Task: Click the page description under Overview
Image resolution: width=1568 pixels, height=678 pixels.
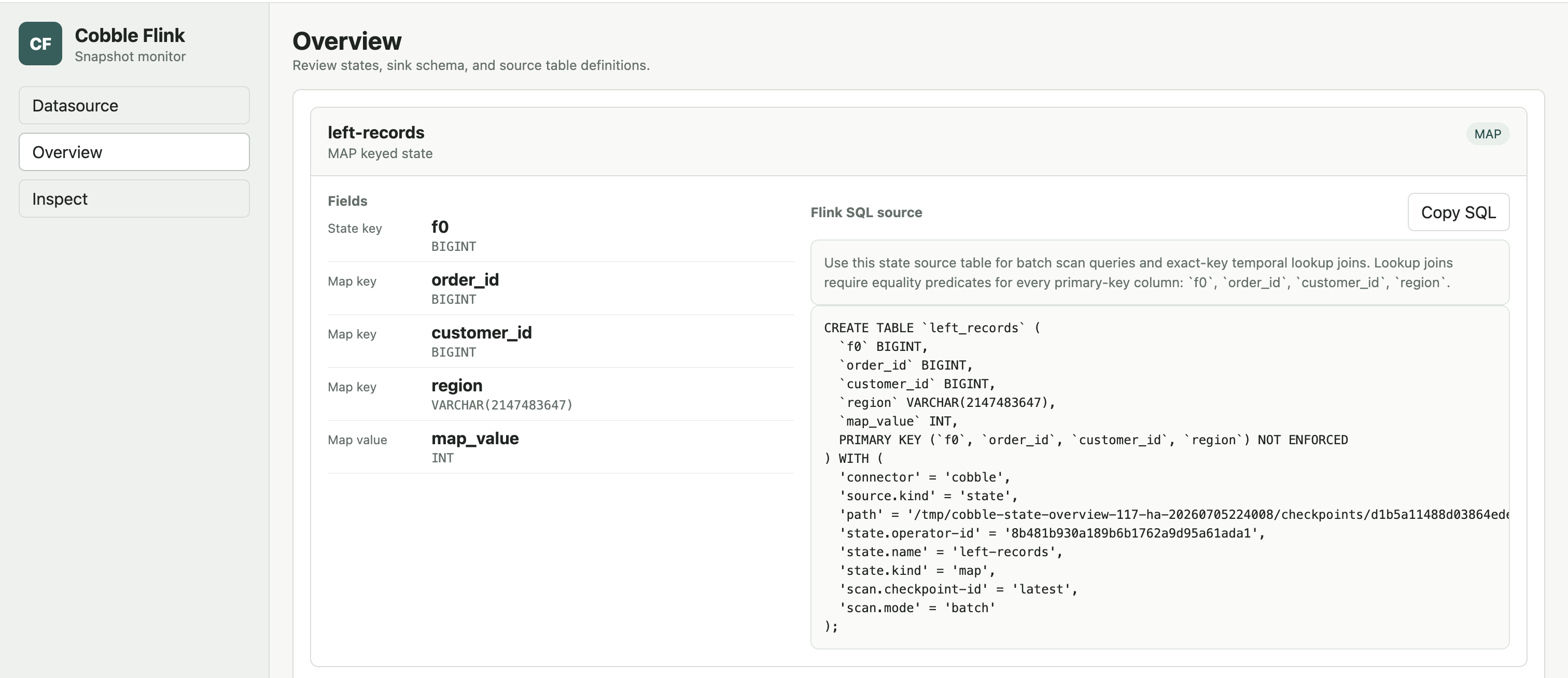Action: coord(471,65)
